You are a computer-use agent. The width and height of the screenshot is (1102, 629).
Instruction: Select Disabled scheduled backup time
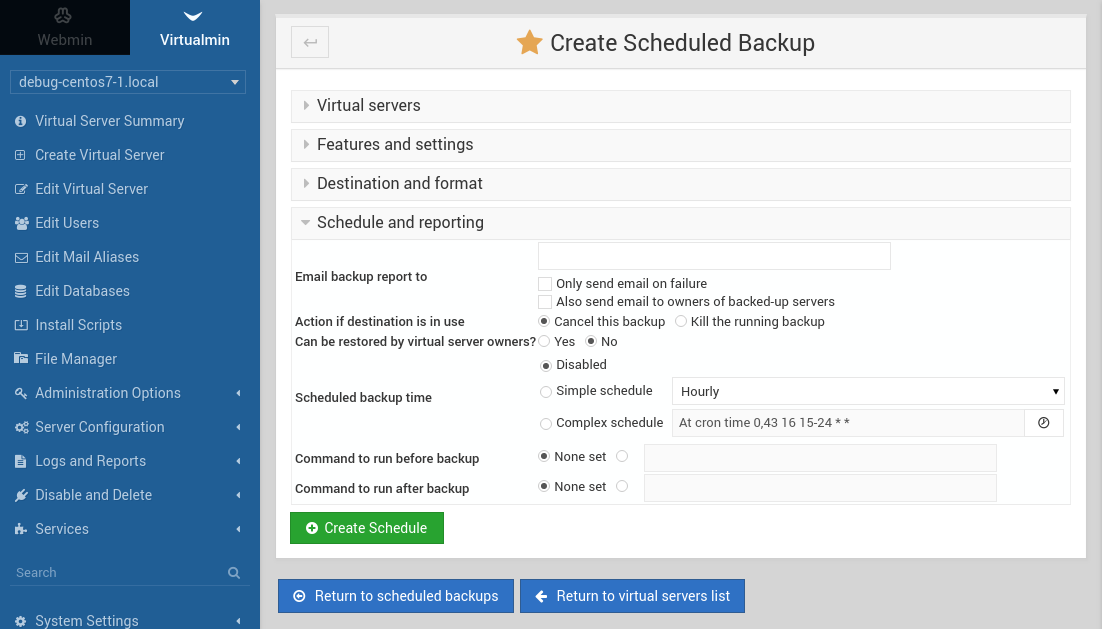coord(545,365)
